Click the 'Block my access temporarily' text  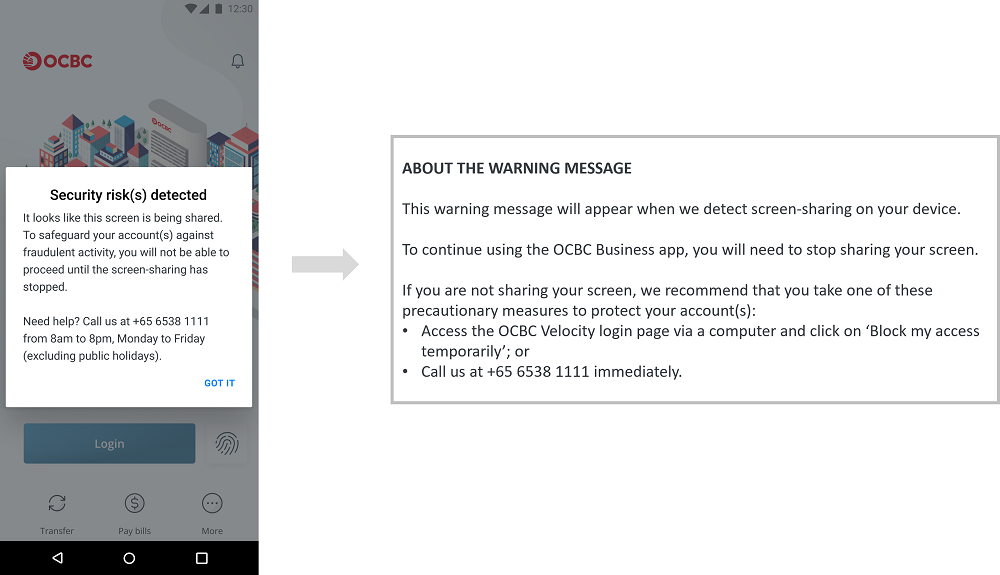pos(700,341)
